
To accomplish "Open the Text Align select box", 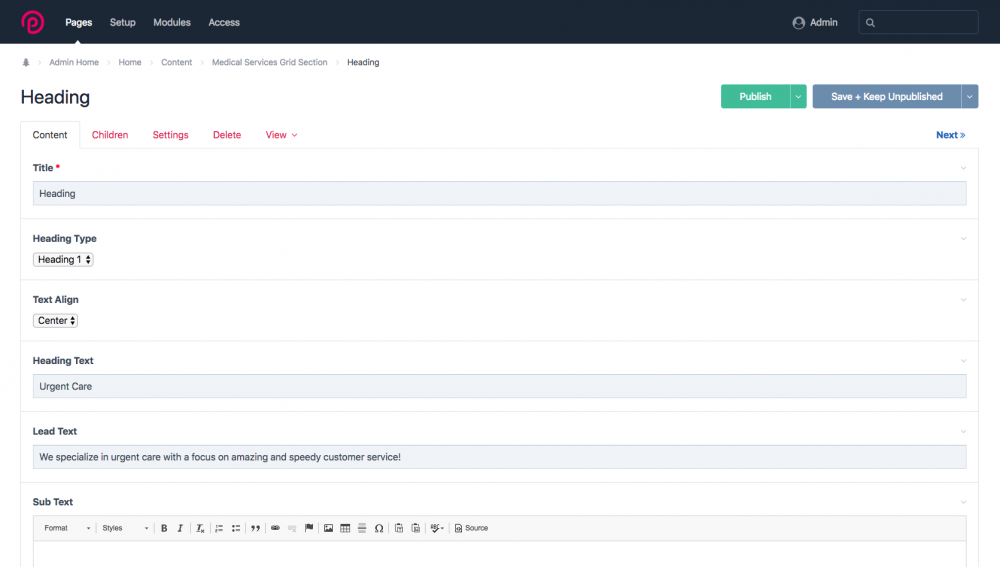I will click(55, 321).
